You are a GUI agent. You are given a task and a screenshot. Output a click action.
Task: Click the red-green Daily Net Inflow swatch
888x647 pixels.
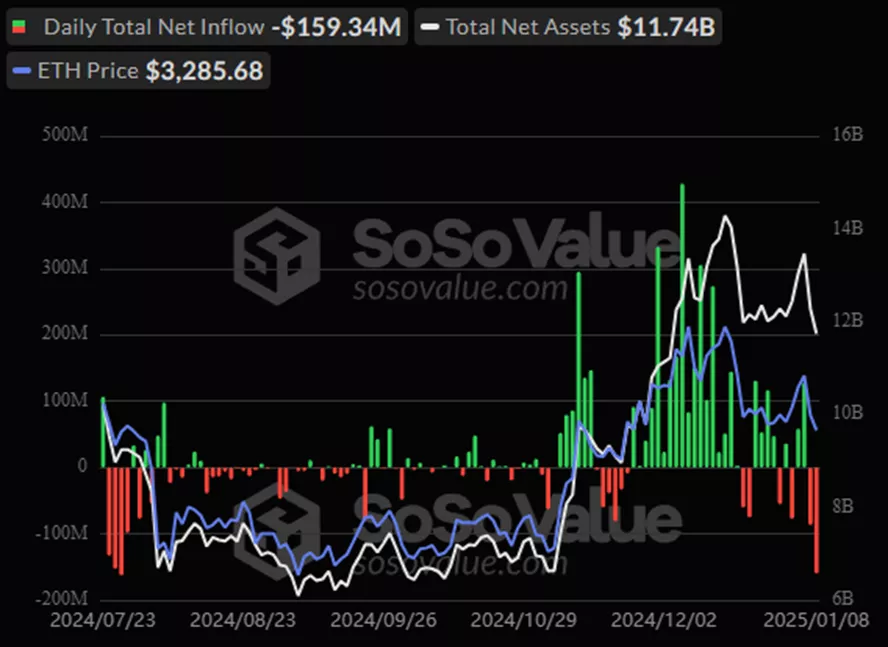tap(19, 27)
